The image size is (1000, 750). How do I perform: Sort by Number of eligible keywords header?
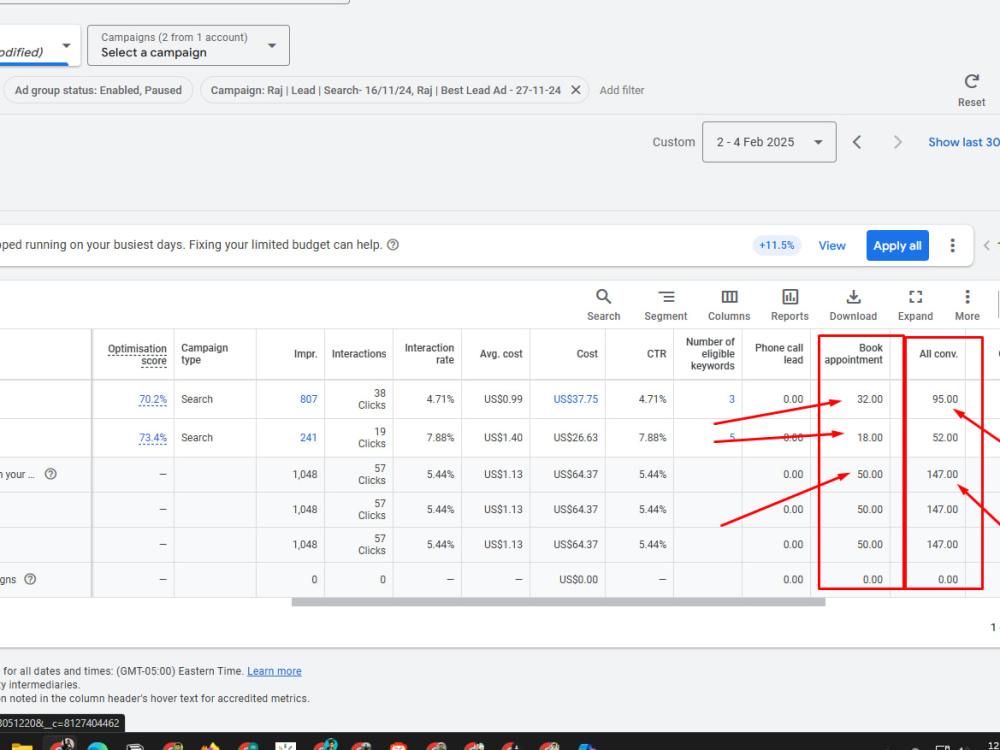tap(710, 354)
